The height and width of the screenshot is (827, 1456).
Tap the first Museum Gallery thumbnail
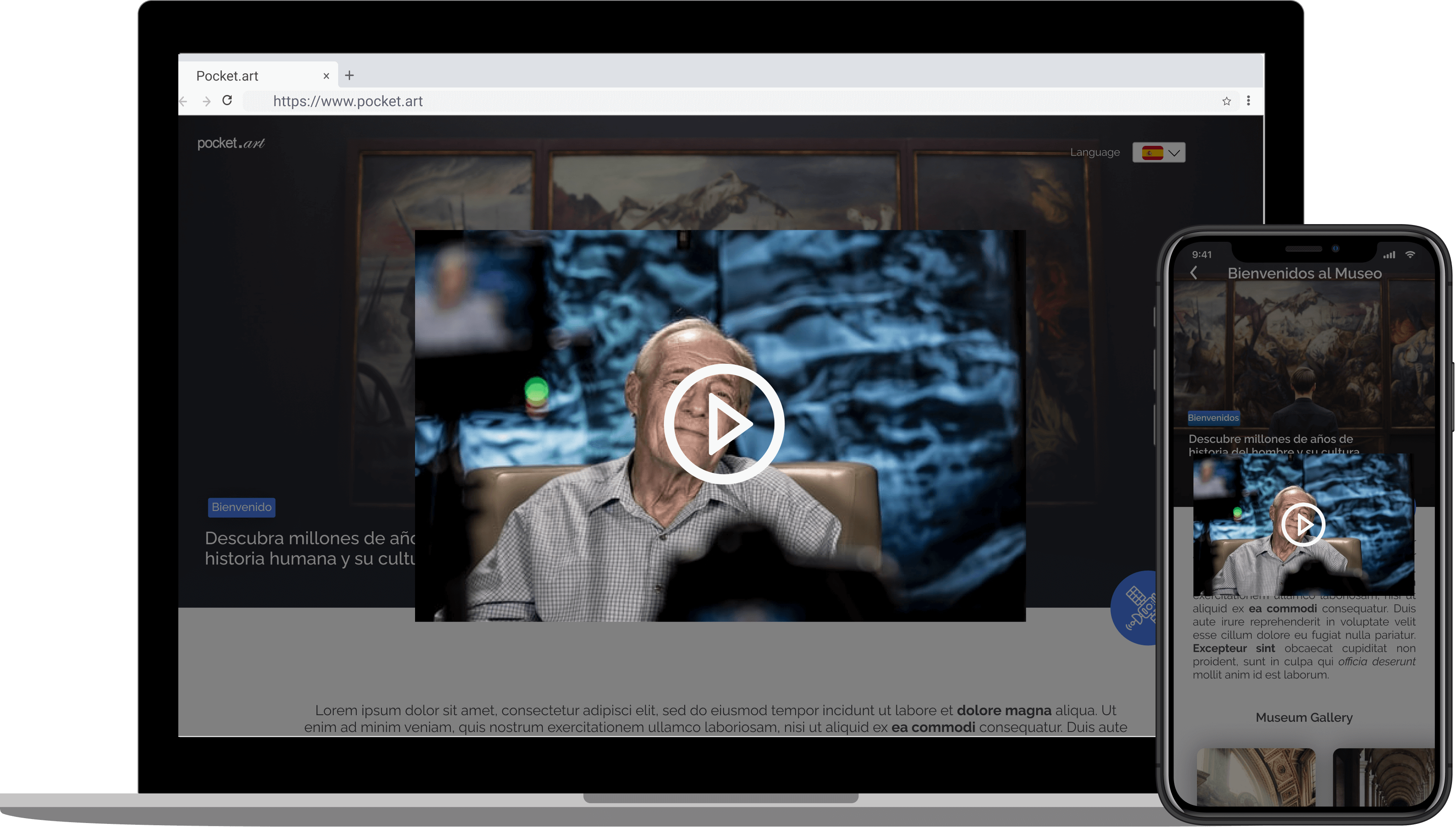pos(1255,777)
